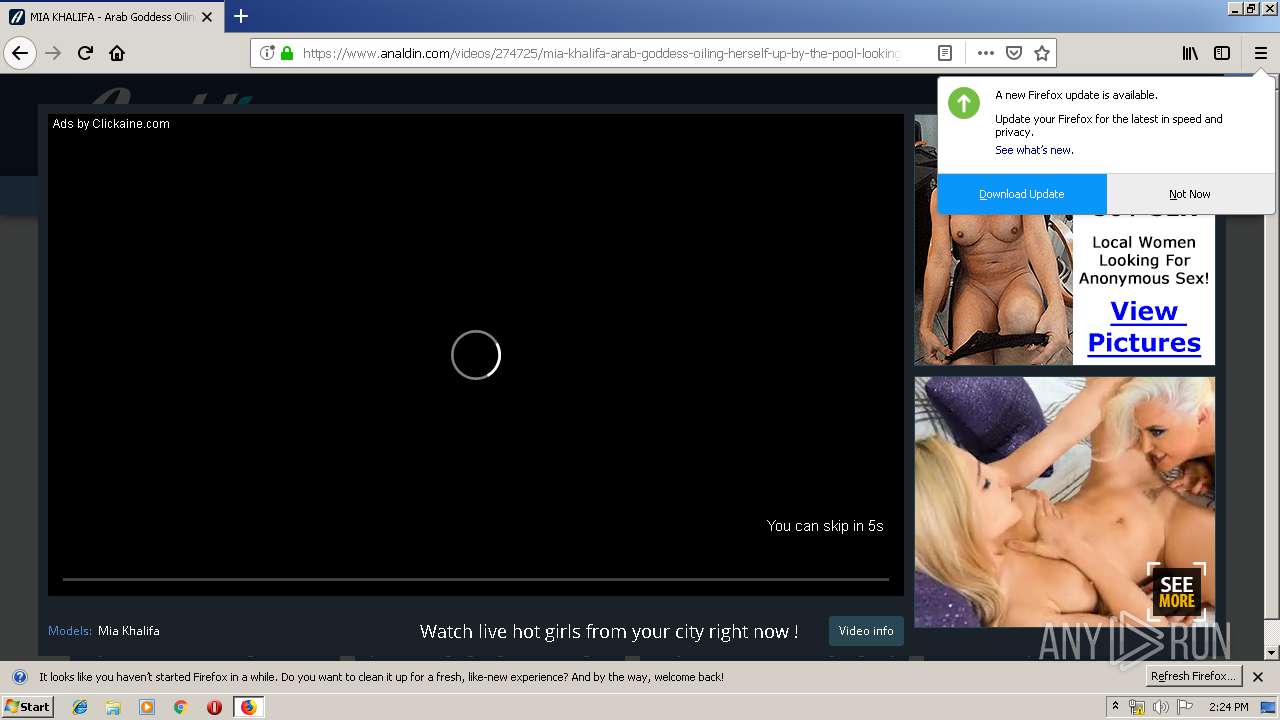Open the volume speaker tray icon
This screenshot has width=1280, height=720.
coord(1160,707)
